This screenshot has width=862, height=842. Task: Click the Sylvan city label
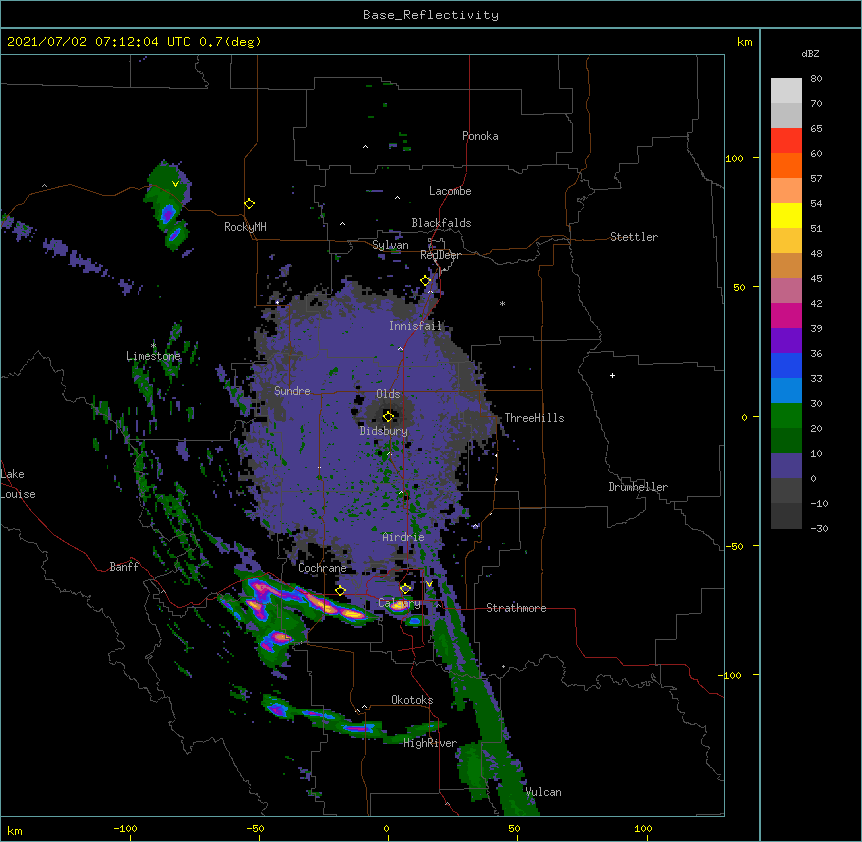[390, 245]
